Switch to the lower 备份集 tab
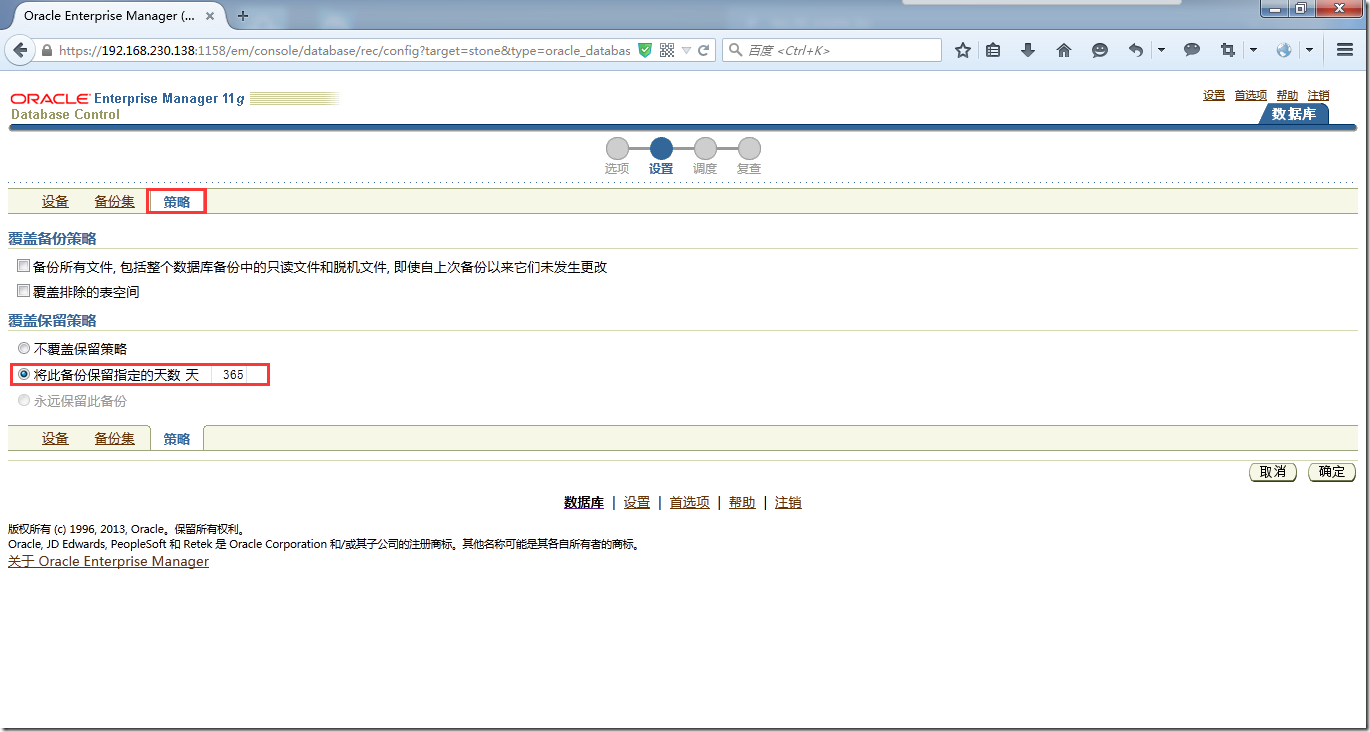Viewport: 1370px width, 732px height. 115,438
